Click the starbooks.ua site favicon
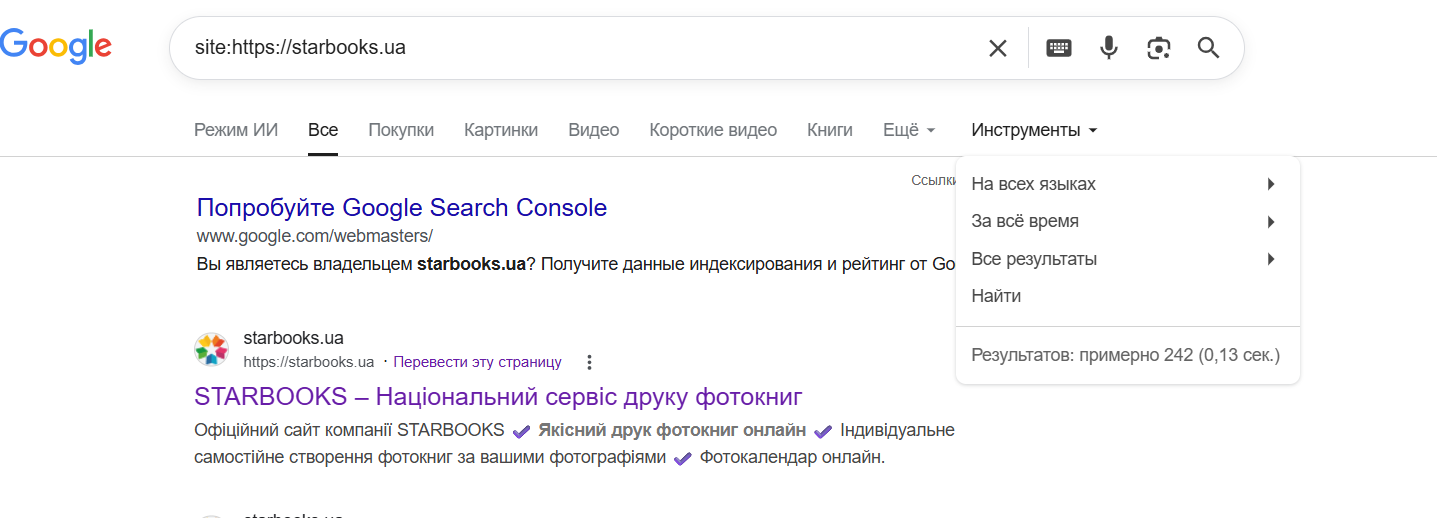Image resolution: width=1437 pixels, height=518 pixels. (210, 350)
